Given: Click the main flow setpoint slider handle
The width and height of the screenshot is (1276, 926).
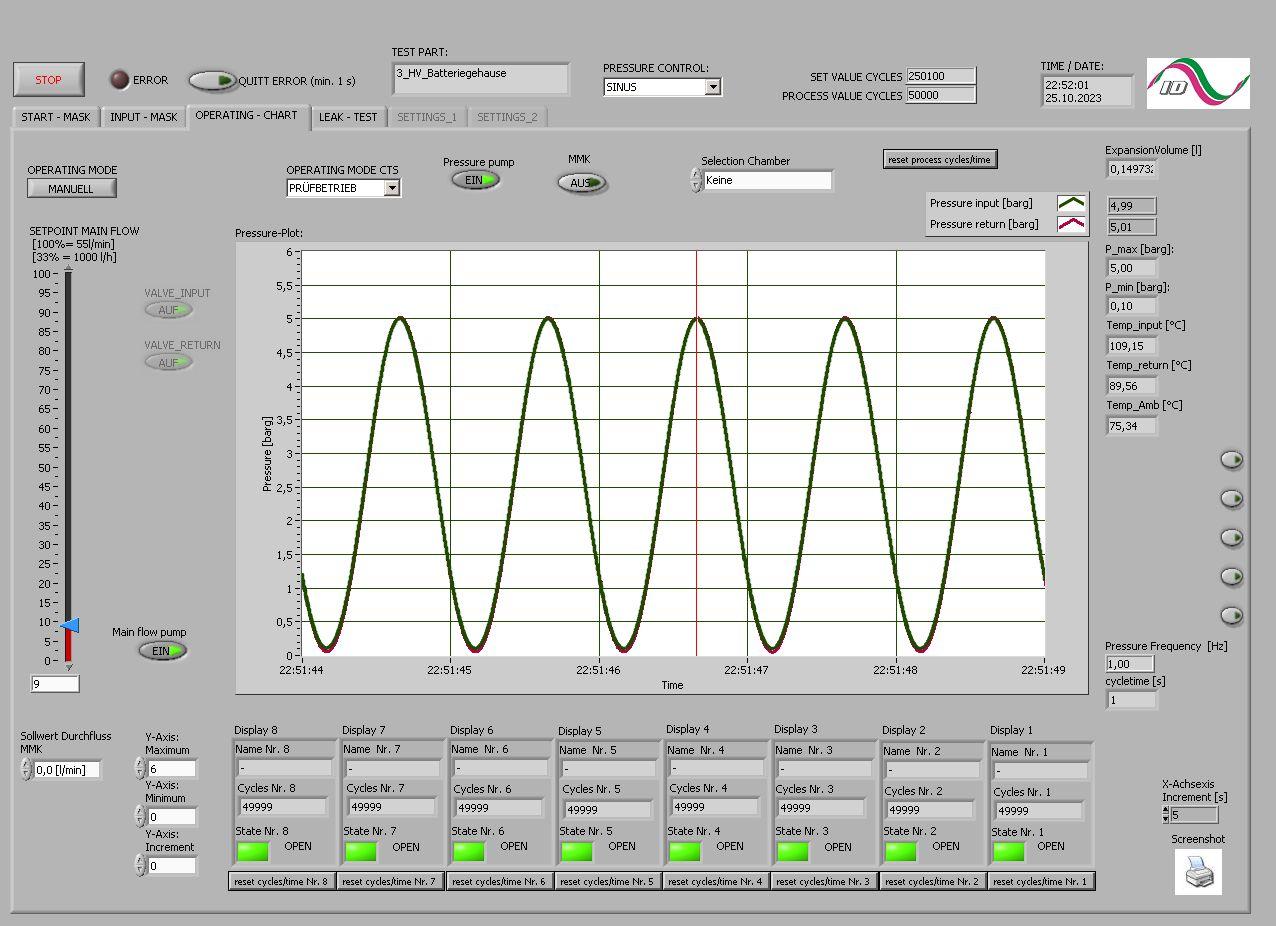Looking at the screenshot, I should pos(70,626).
